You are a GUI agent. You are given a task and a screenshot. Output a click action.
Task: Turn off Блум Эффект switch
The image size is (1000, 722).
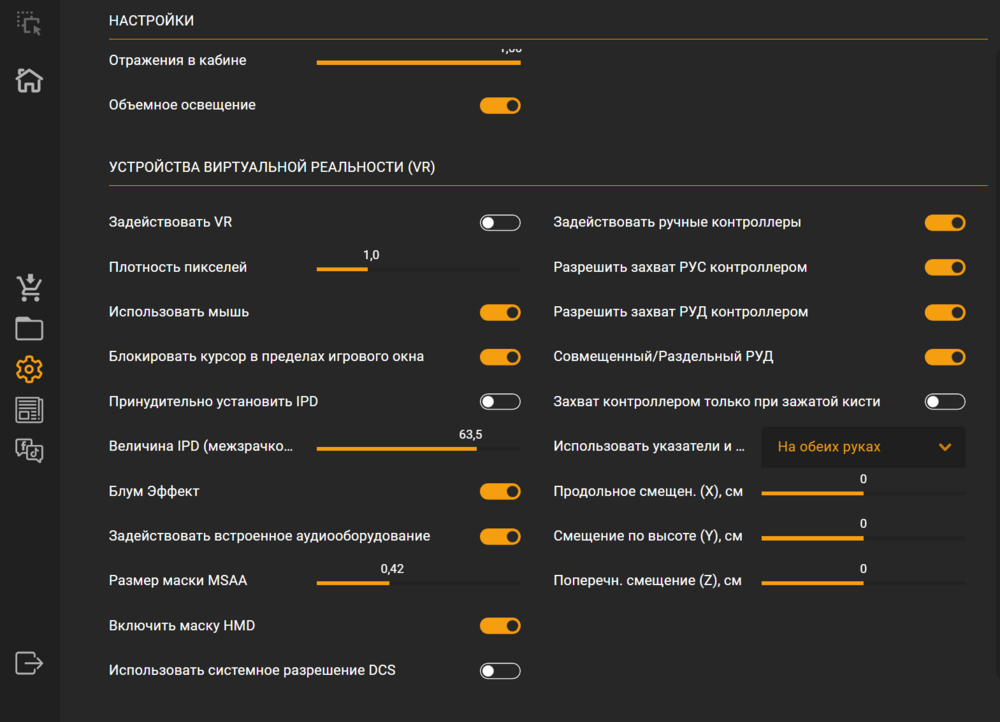tap(500, 492)
